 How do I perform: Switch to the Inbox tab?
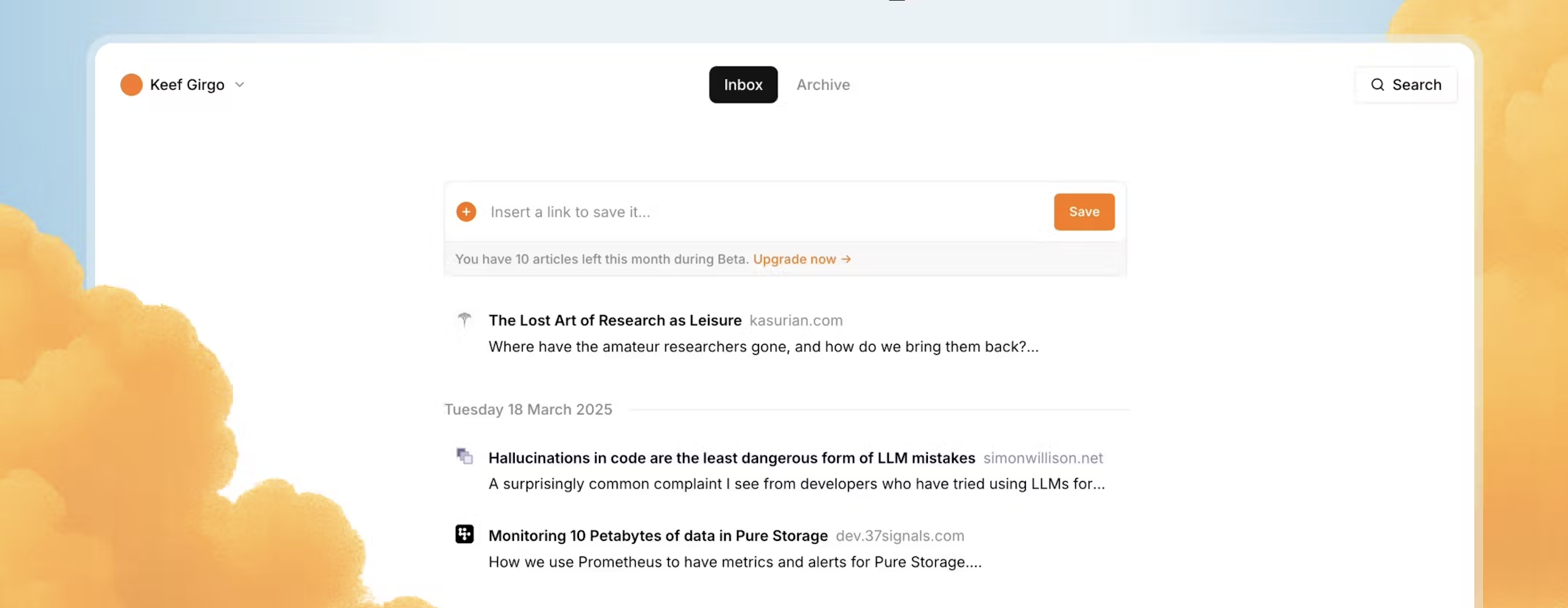[743, 85]
